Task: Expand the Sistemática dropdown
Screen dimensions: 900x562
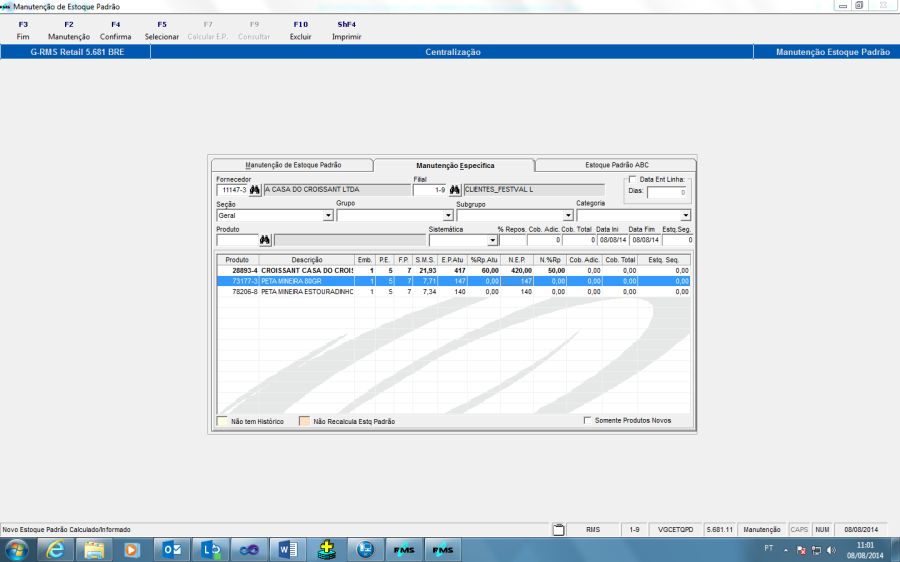Action: 492,240
